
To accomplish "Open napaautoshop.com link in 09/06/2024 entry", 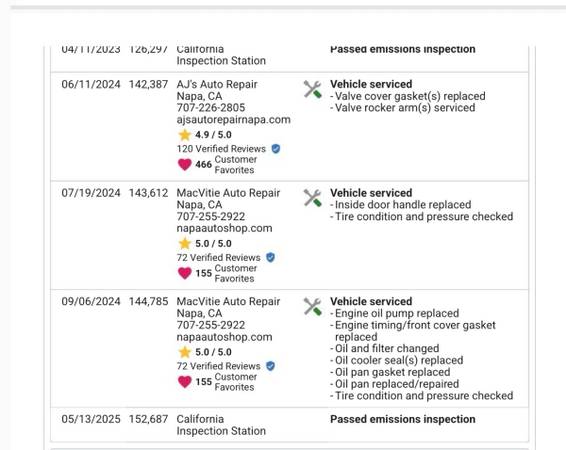I will click(x=224, y=337).
